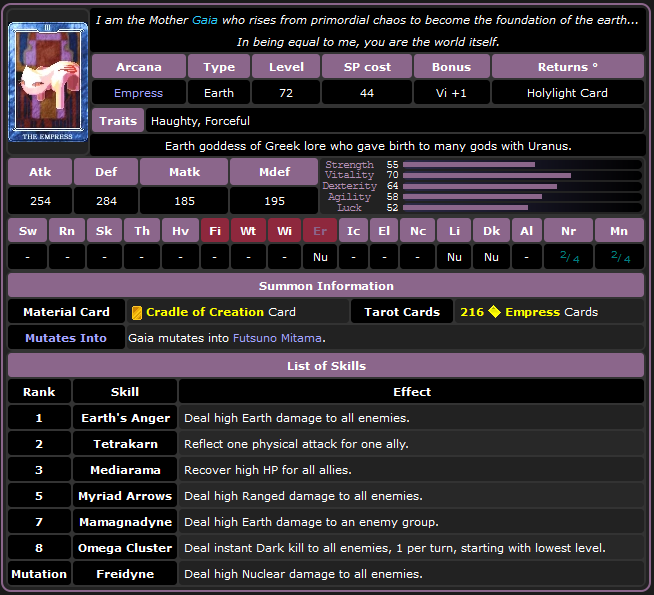654x595 pixels.
Task: Click the Summon Information section header
Action: [326, 286]
